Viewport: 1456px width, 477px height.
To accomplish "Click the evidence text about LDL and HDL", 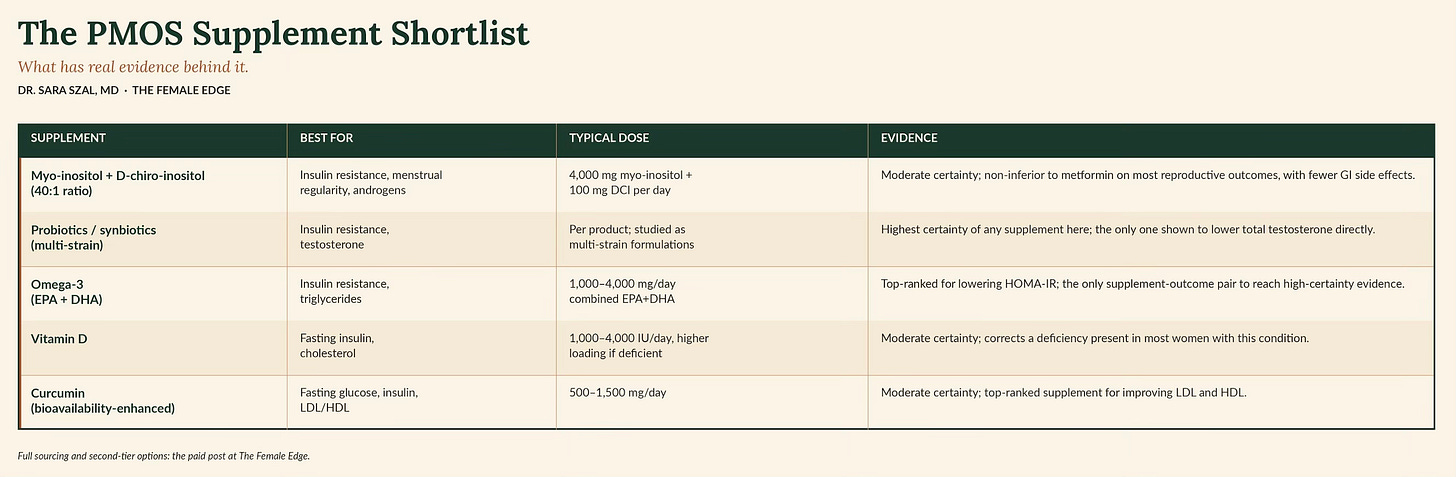I will [x=1064, y=393].
